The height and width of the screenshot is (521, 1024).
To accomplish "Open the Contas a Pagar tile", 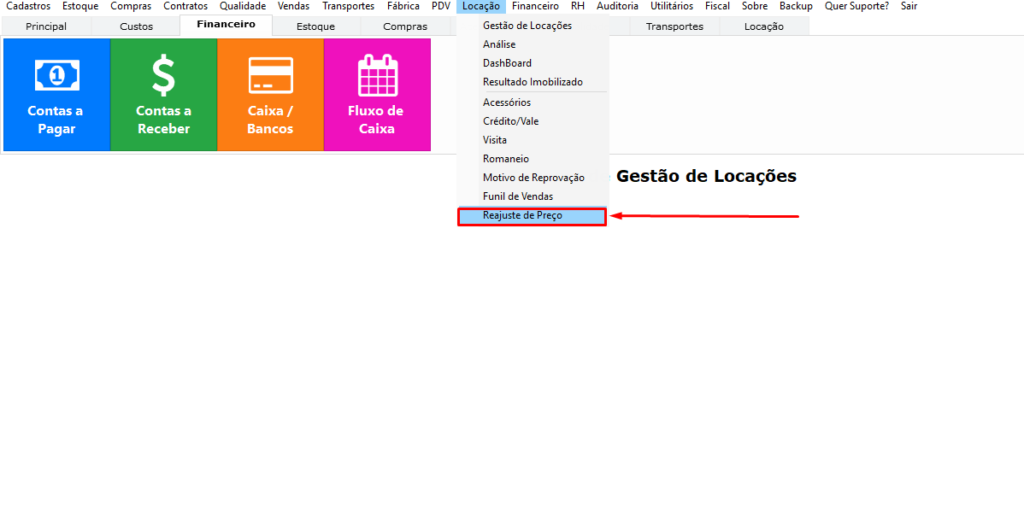I will coord(57,95).
